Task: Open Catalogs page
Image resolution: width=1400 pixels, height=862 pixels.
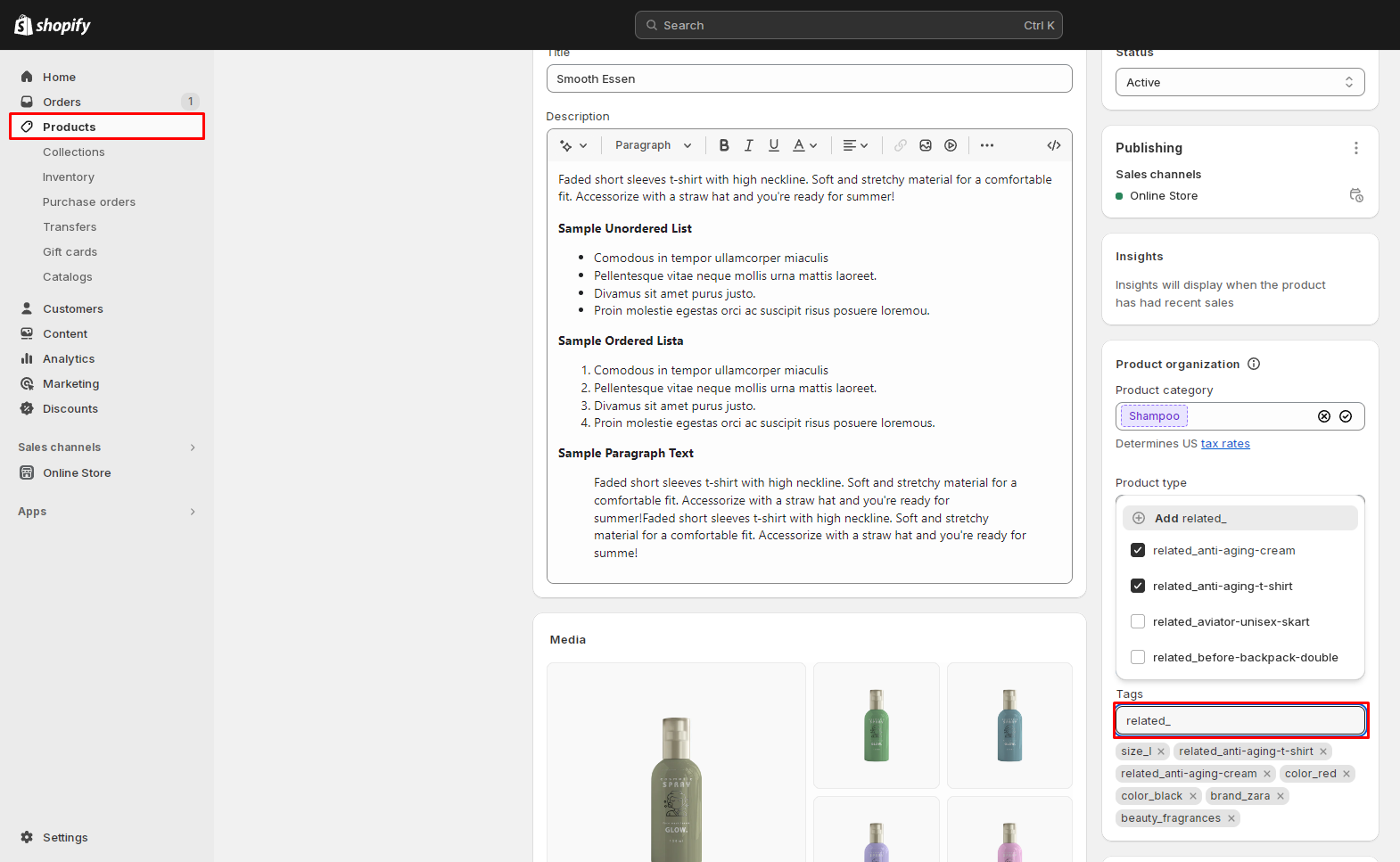Action: [68, 277]
